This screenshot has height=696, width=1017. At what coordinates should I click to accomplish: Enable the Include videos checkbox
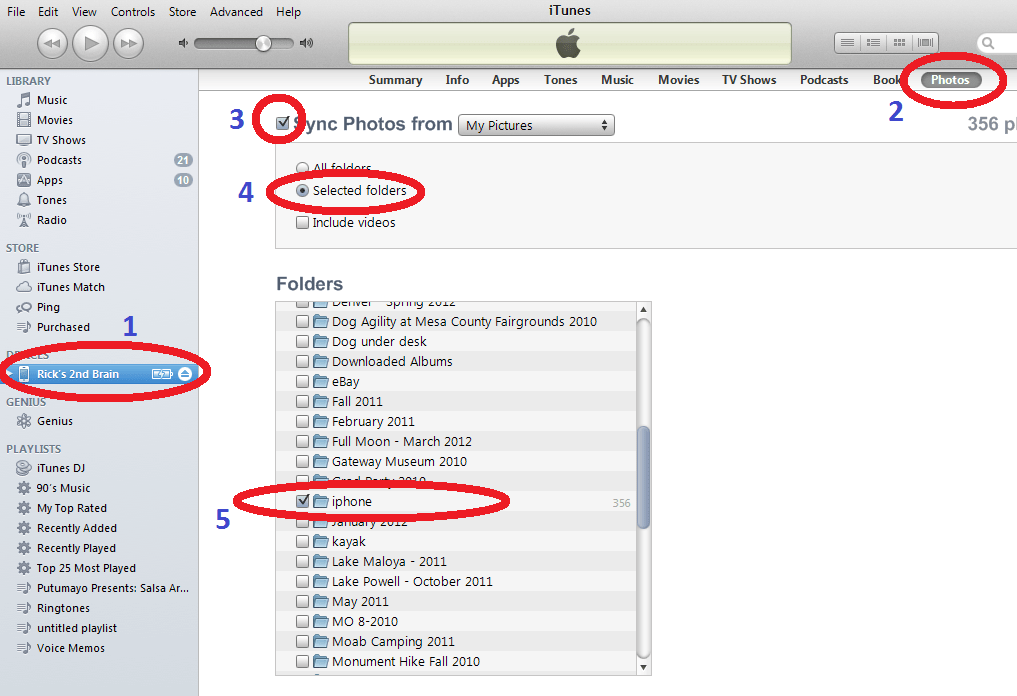click(x=302, y=222)
